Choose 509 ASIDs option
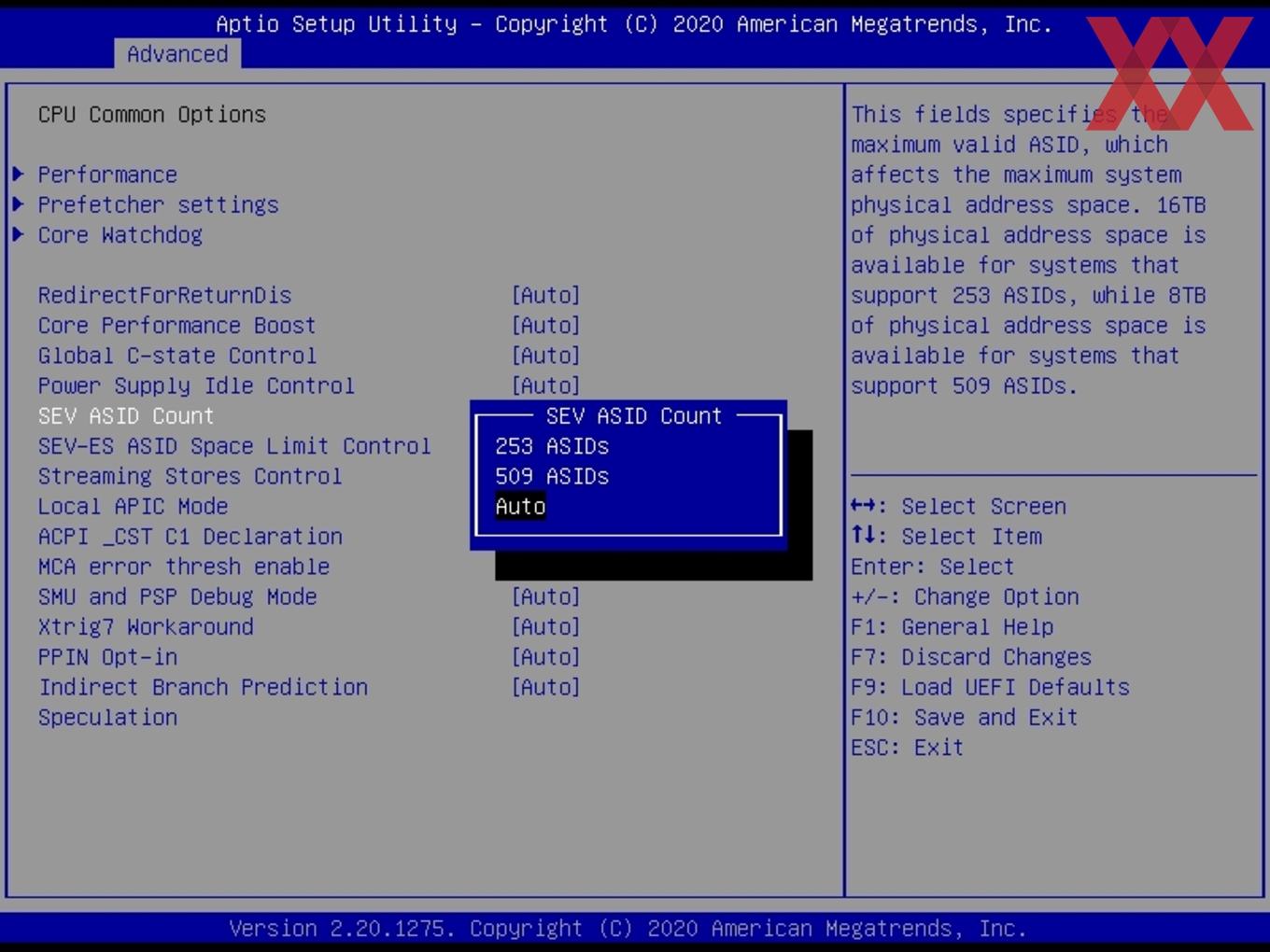Screen dimensions: 1270x952 coord(552,476)
